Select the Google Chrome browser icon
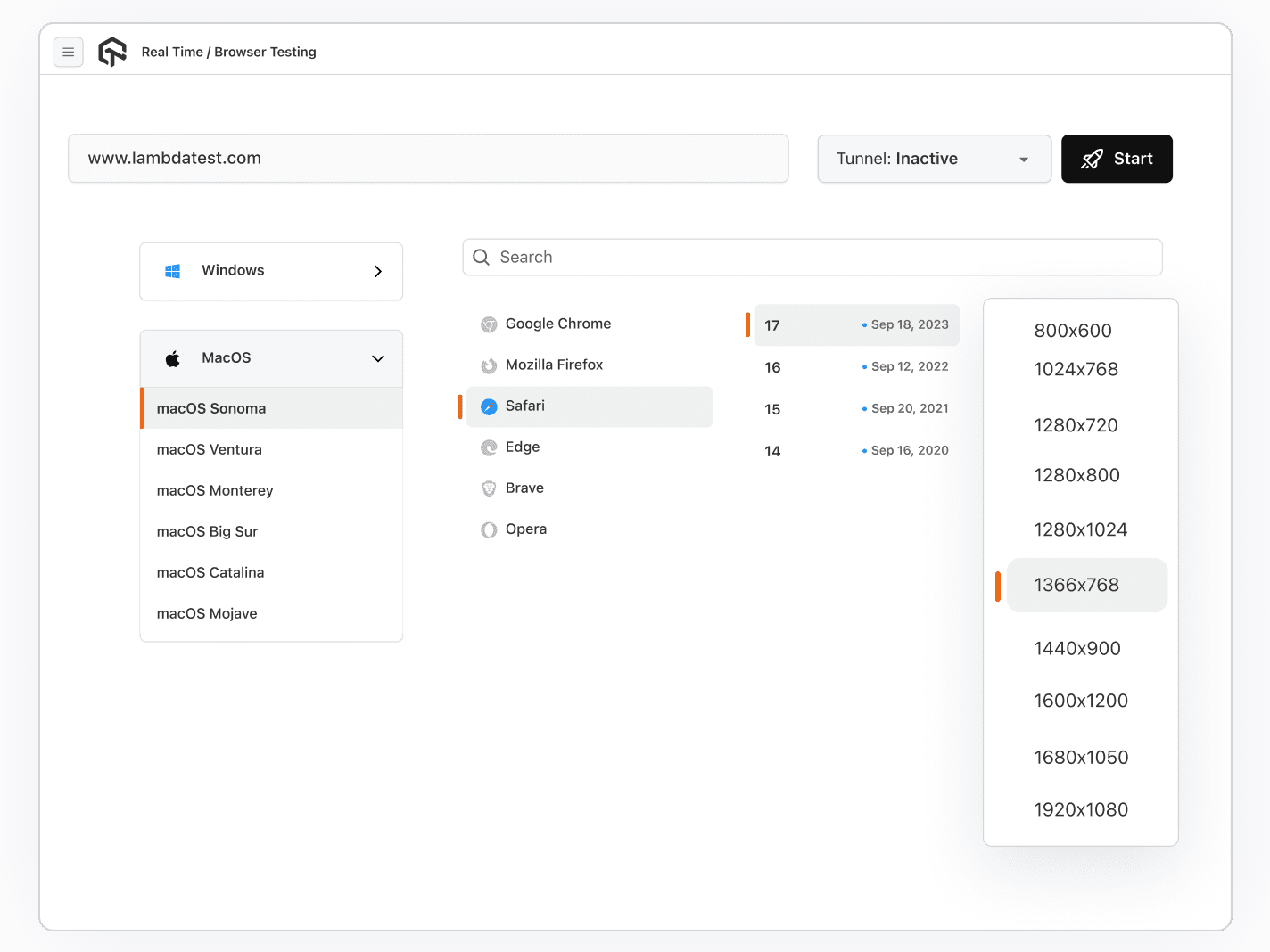Viewport: 1270px width, 952px height. point(489,324)
